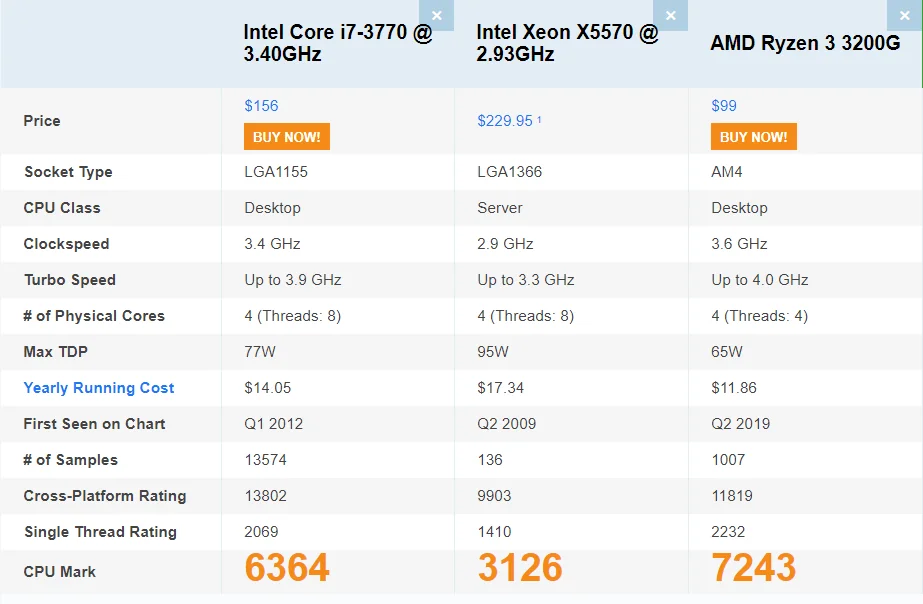
Task: Click the Intel Xeon X5570 heading
Action: coord(567,43)
